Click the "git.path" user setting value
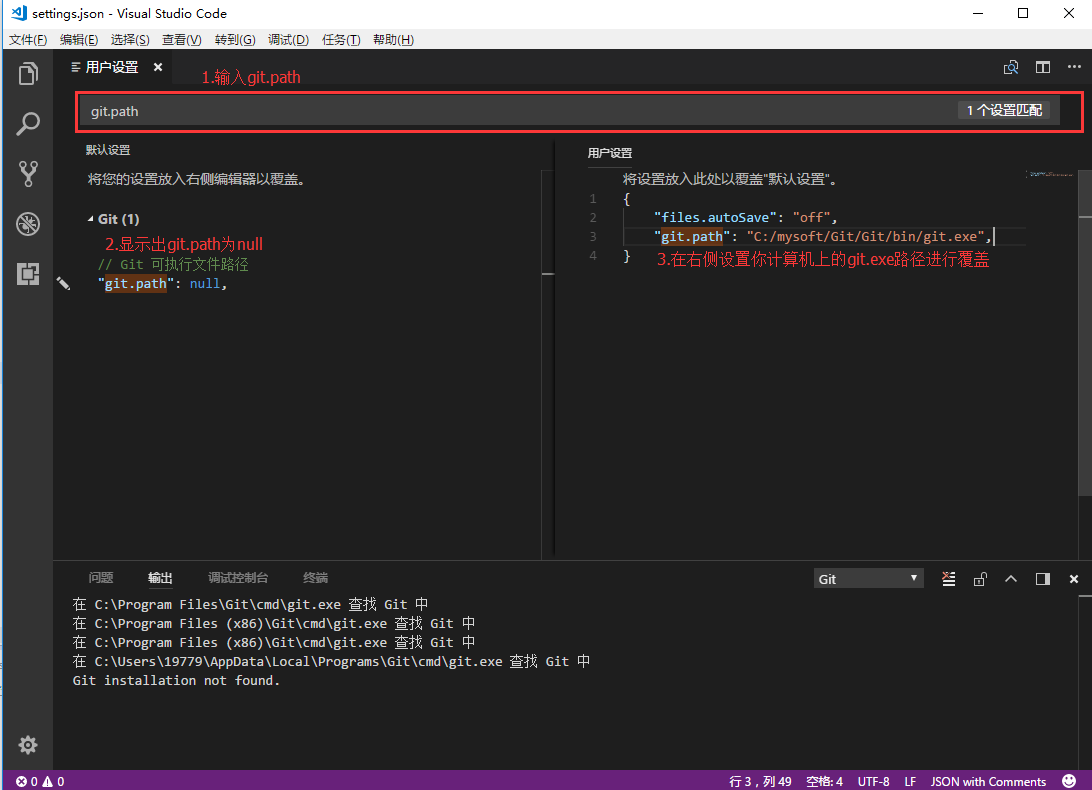Image resolution: width=1092 pixels, height=790 pixels. click(x=866, y=237)
